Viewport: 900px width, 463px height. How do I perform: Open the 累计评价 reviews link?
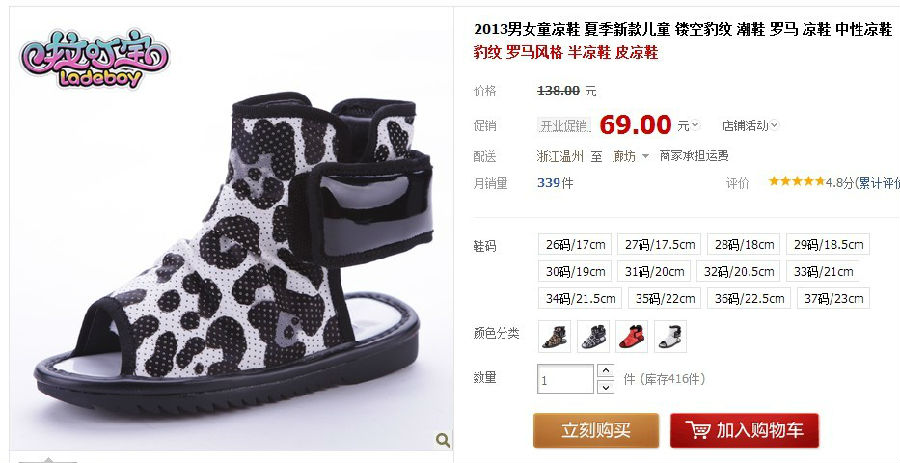879,183
